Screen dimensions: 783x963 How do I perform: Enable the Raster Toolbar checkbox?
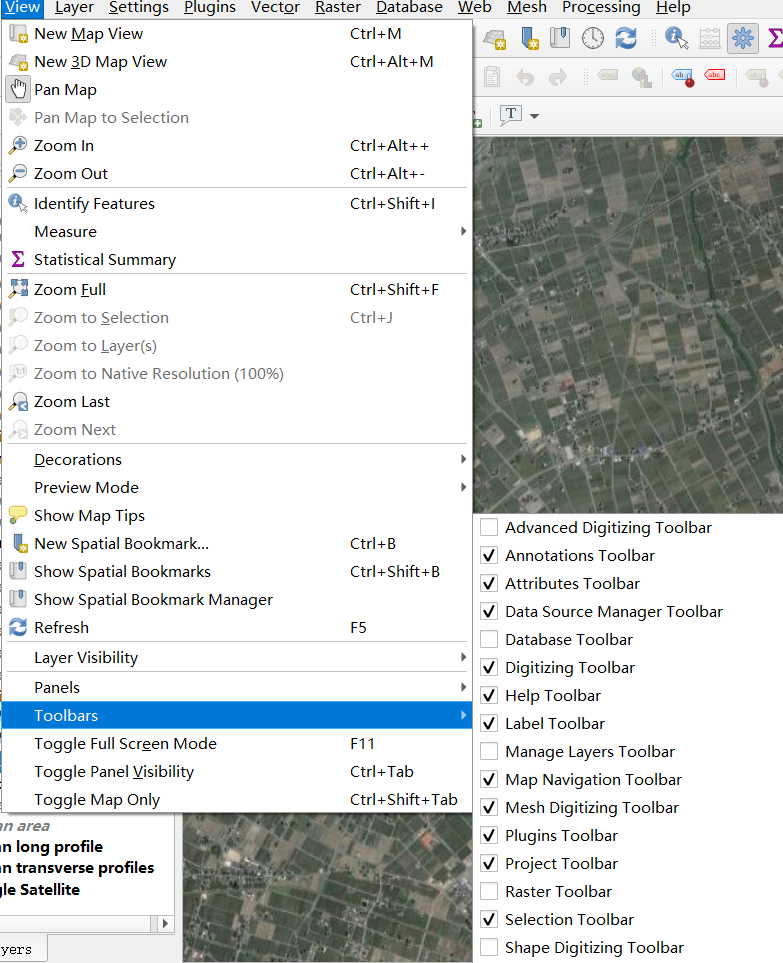pyautogui.click(x=489, y=892)
